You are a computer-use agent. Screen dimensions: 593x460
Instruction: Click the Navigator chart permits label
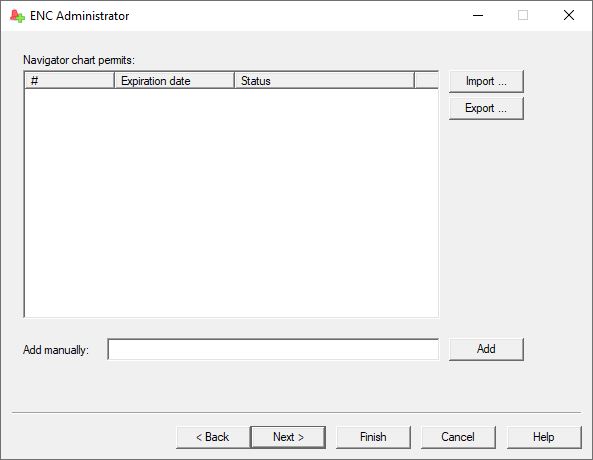click(x=79, y=60)
